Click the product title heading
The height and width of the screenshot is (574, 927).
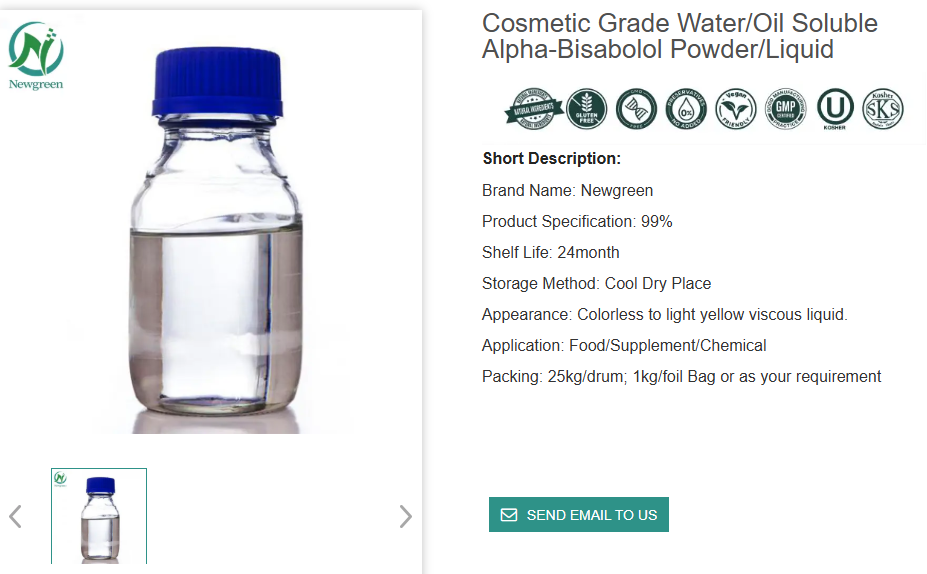point(680,36)
